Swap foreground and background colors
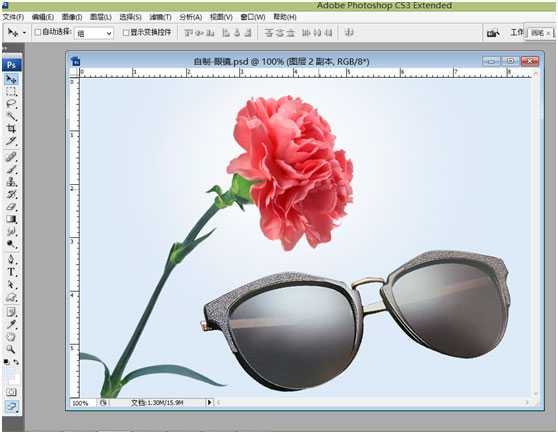 16,362
